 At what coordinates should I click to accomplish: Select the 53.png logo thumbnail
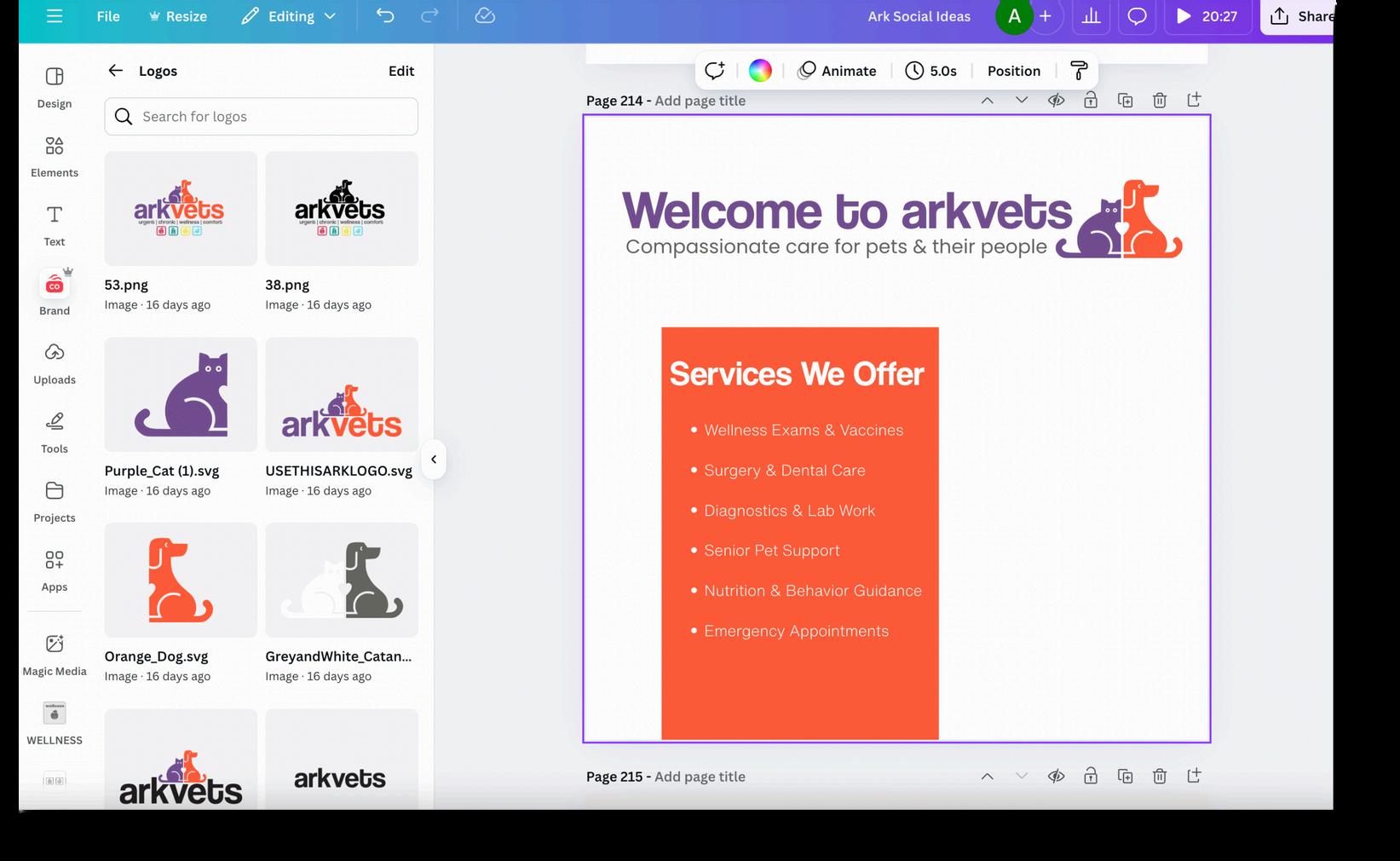point(181,209)
